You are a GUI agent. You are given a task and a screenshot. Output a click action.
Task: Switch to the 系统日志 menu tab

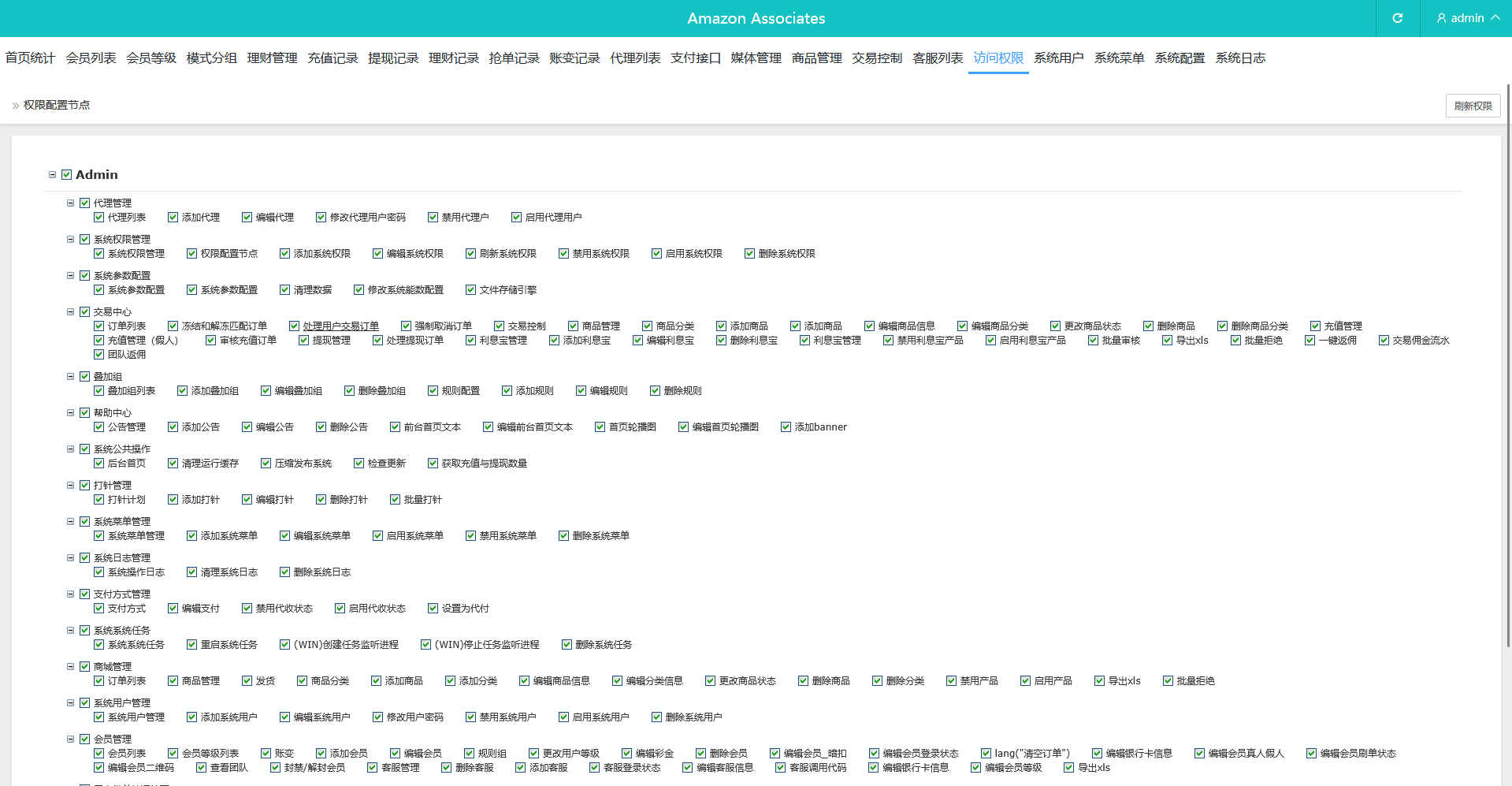pos(1239,58)
